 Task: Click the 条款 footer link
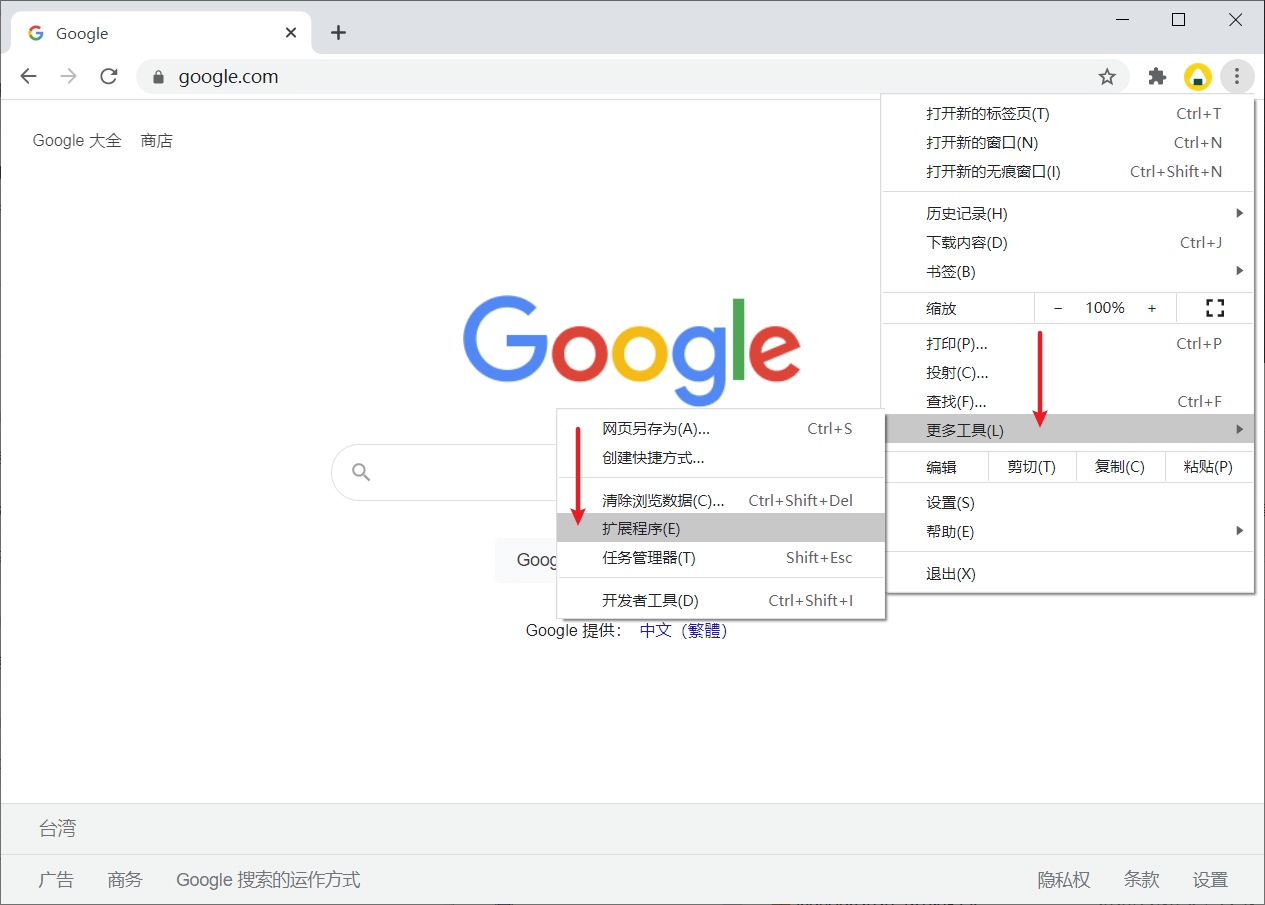click(x=1141, y=880)
